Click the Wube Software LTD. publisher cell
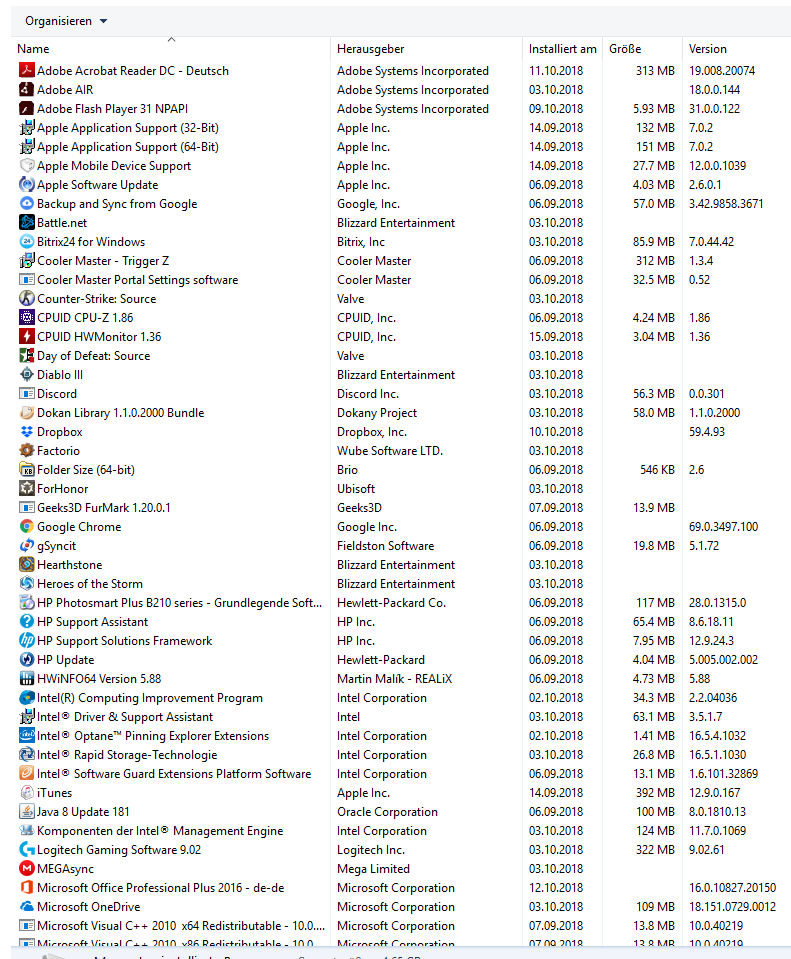The width and height of the screenshot is (791, 959). [x=390, y=450]
